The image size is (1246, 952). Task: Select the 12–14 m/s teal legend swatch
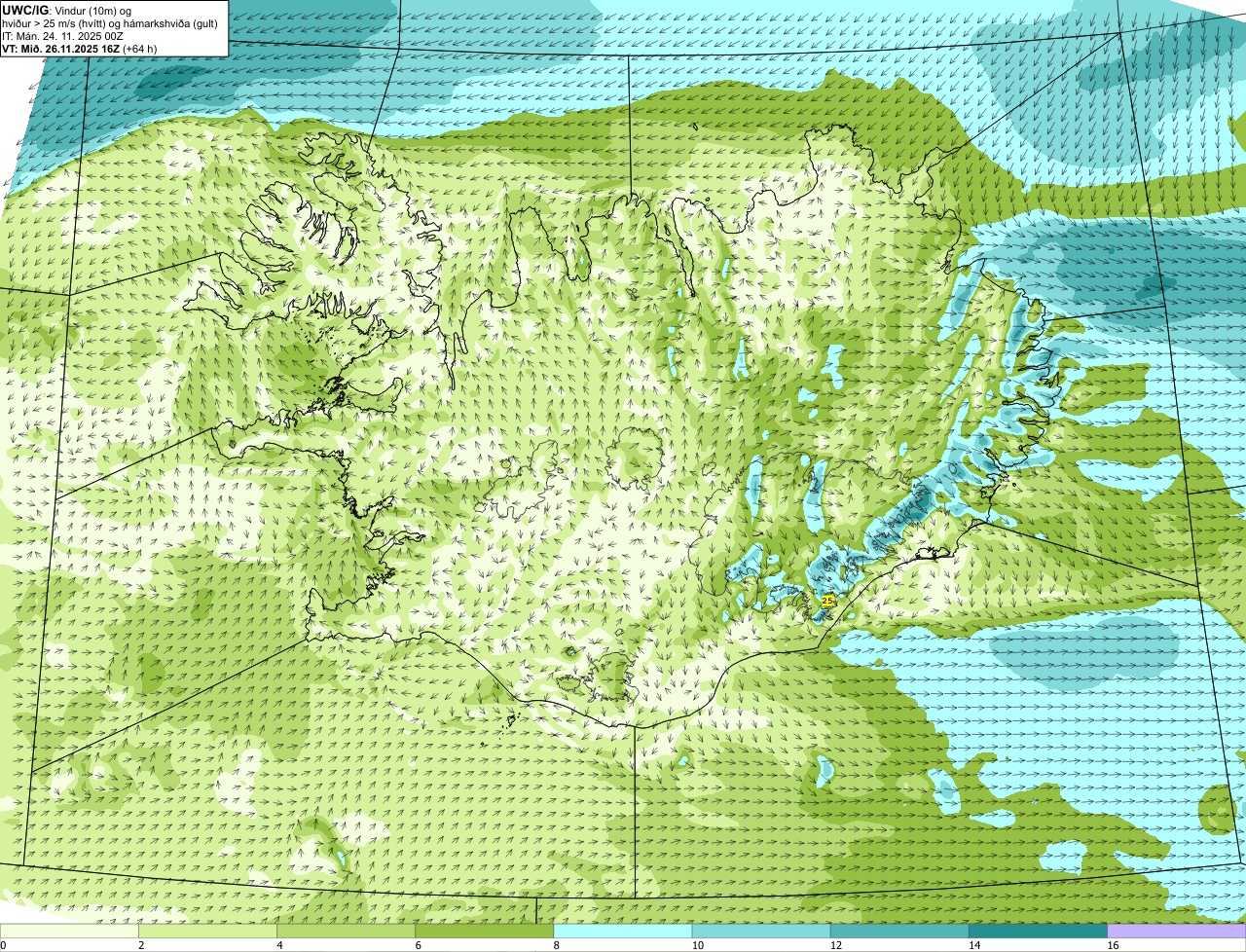tap(899, 932)
